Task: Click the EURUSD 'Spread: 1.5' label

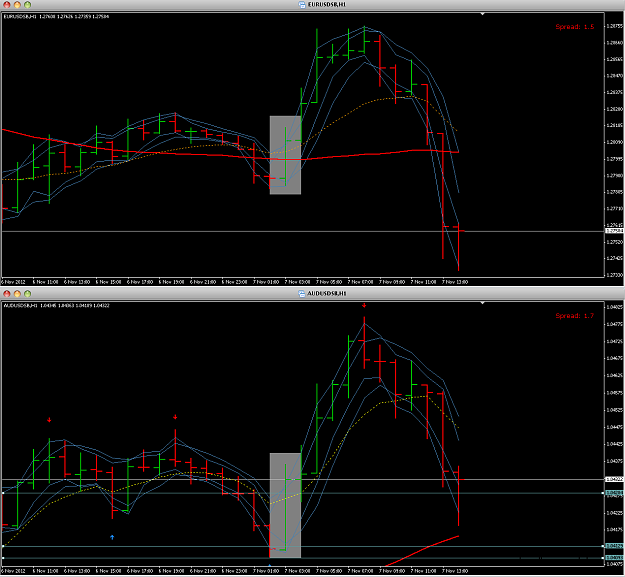Action: pos(575,27)
